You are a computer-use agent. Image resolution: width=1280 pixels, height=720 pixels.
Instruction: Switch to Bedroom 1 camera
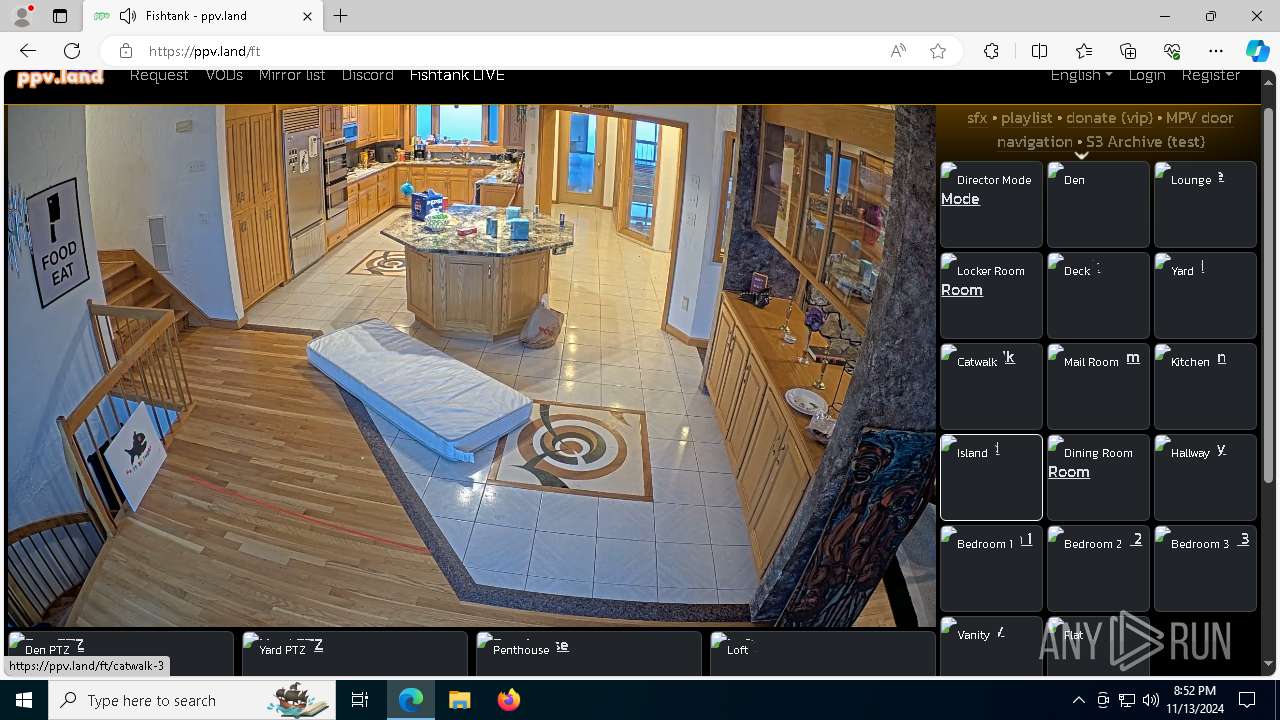tap(991, 568)
